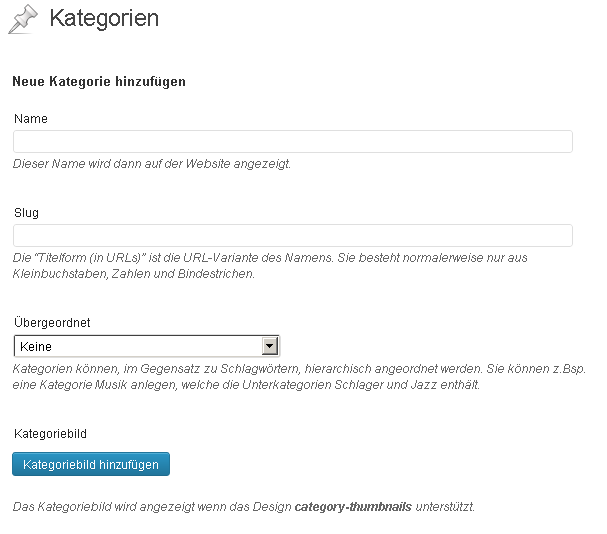Click the Übergeordnet label
This screenshot has height=534, width=607.
click(x=52, y=322)
